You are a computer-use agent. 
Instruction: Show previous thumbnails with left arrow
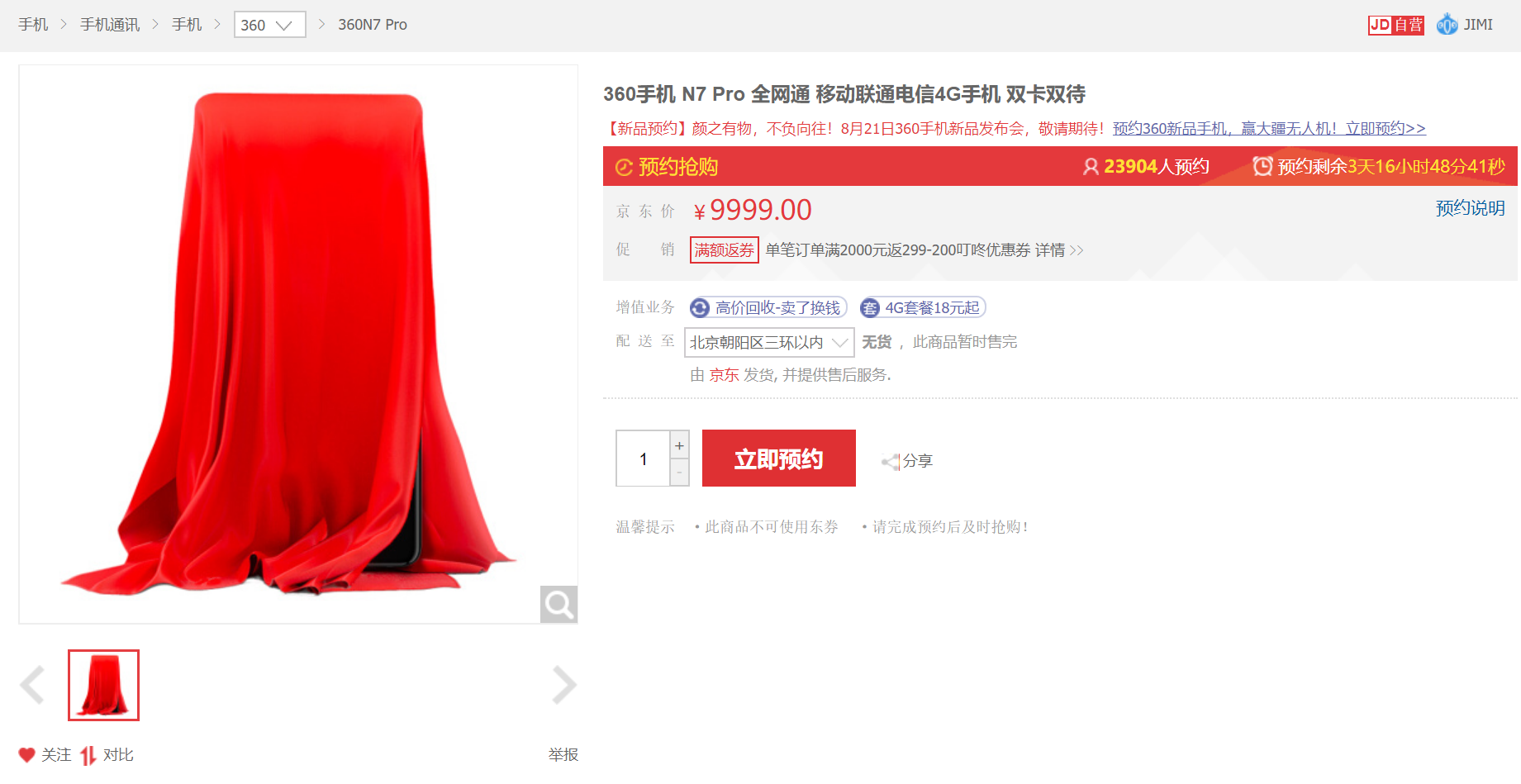32,685
